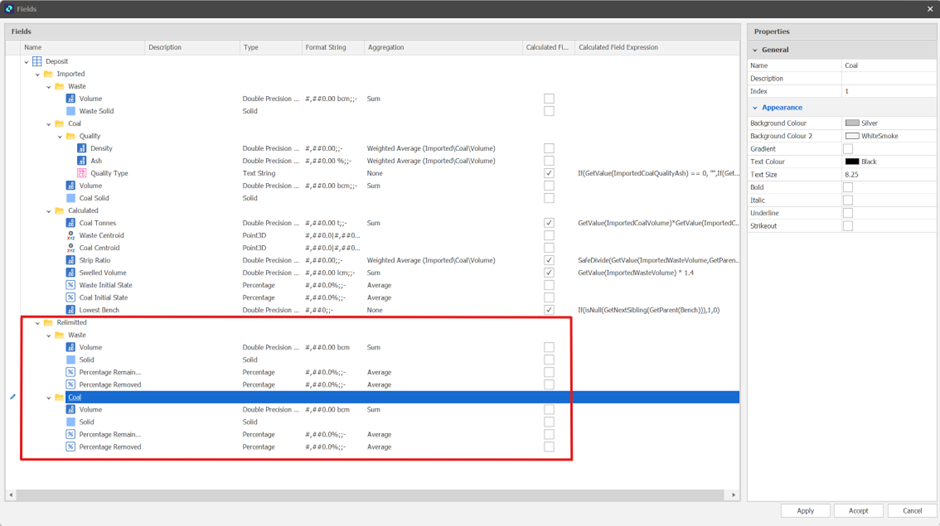Image resolution: width=940 pixels, height=526 pixels.
Task: Click the Description property input field
Action: pyautogui.click(x=888, y=78)
